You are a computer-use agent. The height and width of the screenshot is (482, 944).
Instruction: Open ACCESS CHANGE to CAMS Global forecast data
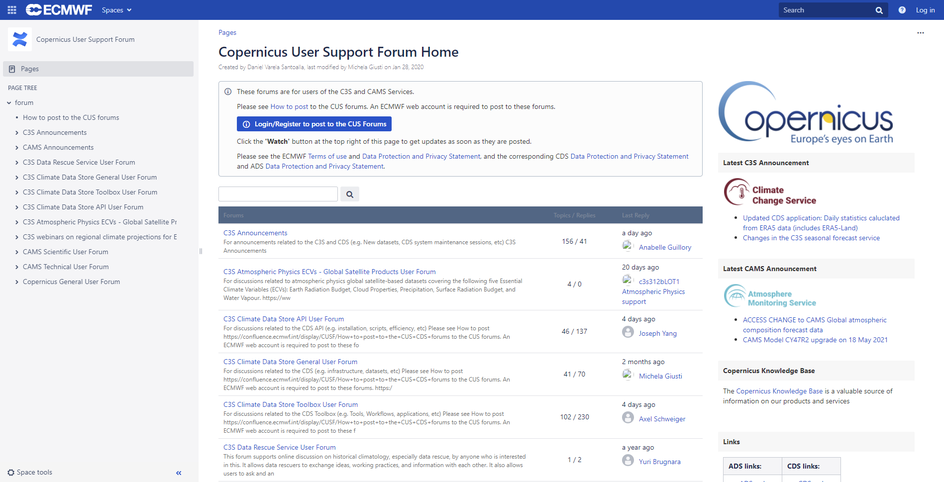coord(815,325)
